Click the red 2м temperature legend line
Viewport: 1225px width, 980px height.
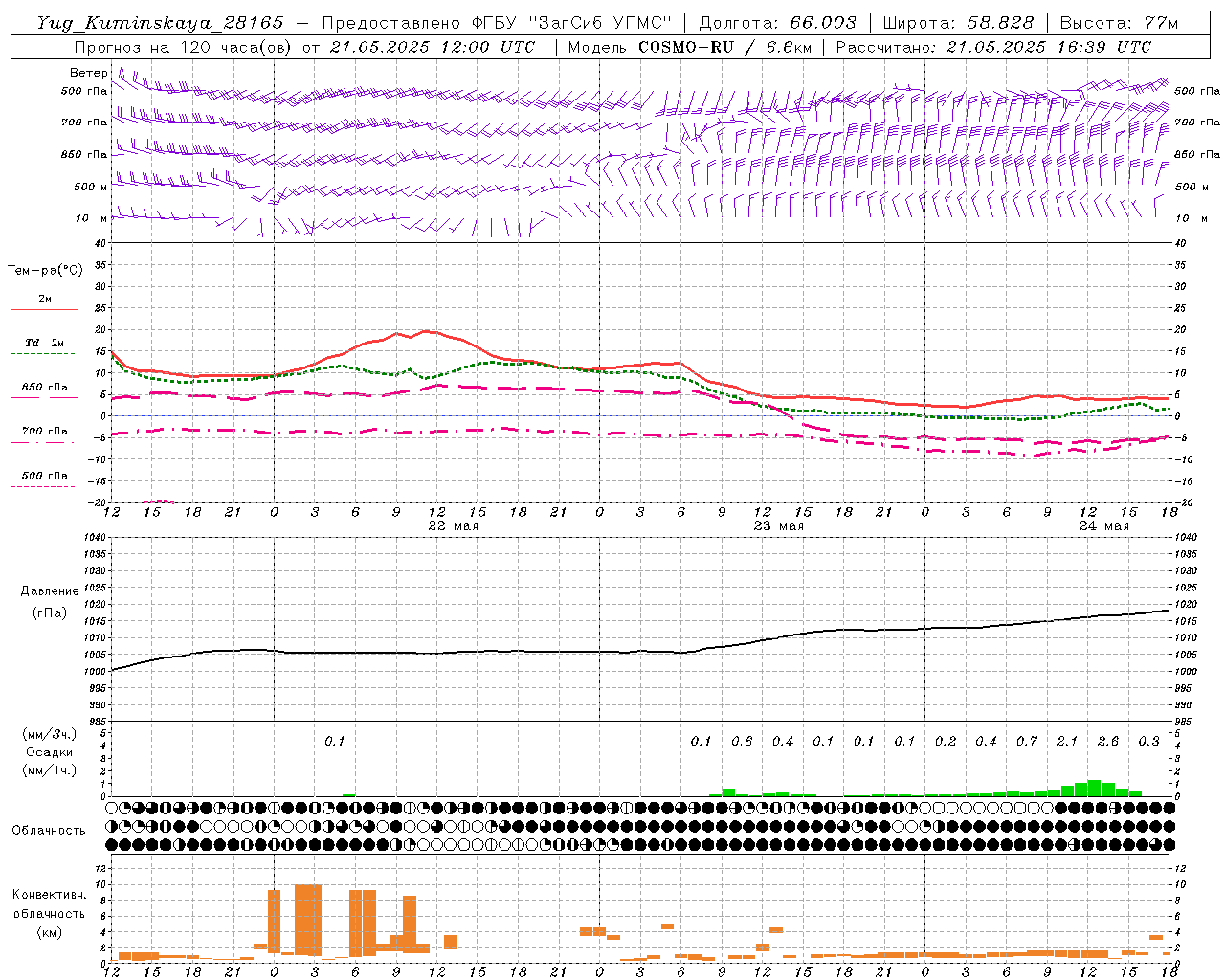pos(44,309)
